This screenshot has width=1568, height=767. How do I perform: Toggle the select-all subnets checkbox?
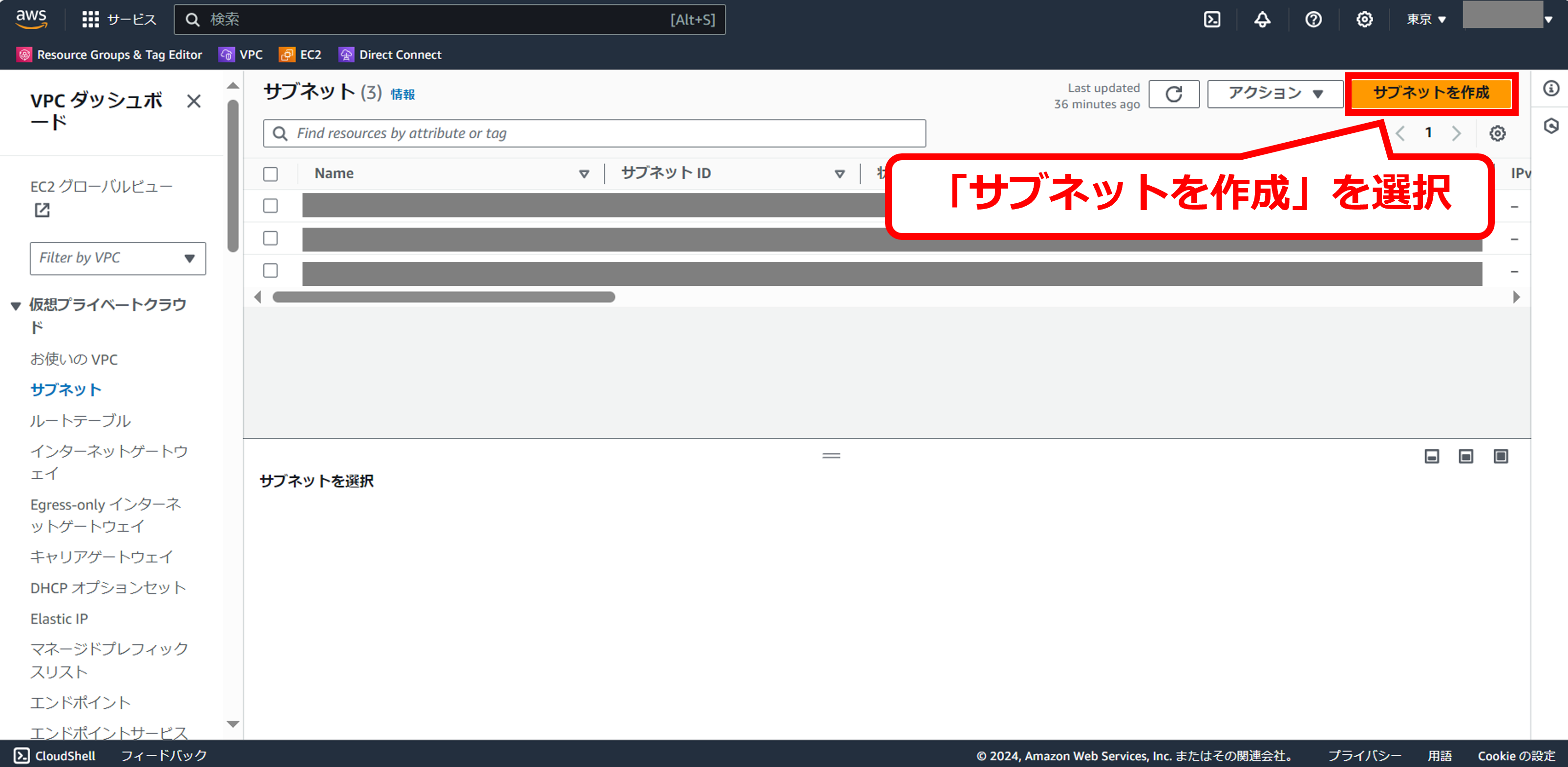click(x=270, y=174)
